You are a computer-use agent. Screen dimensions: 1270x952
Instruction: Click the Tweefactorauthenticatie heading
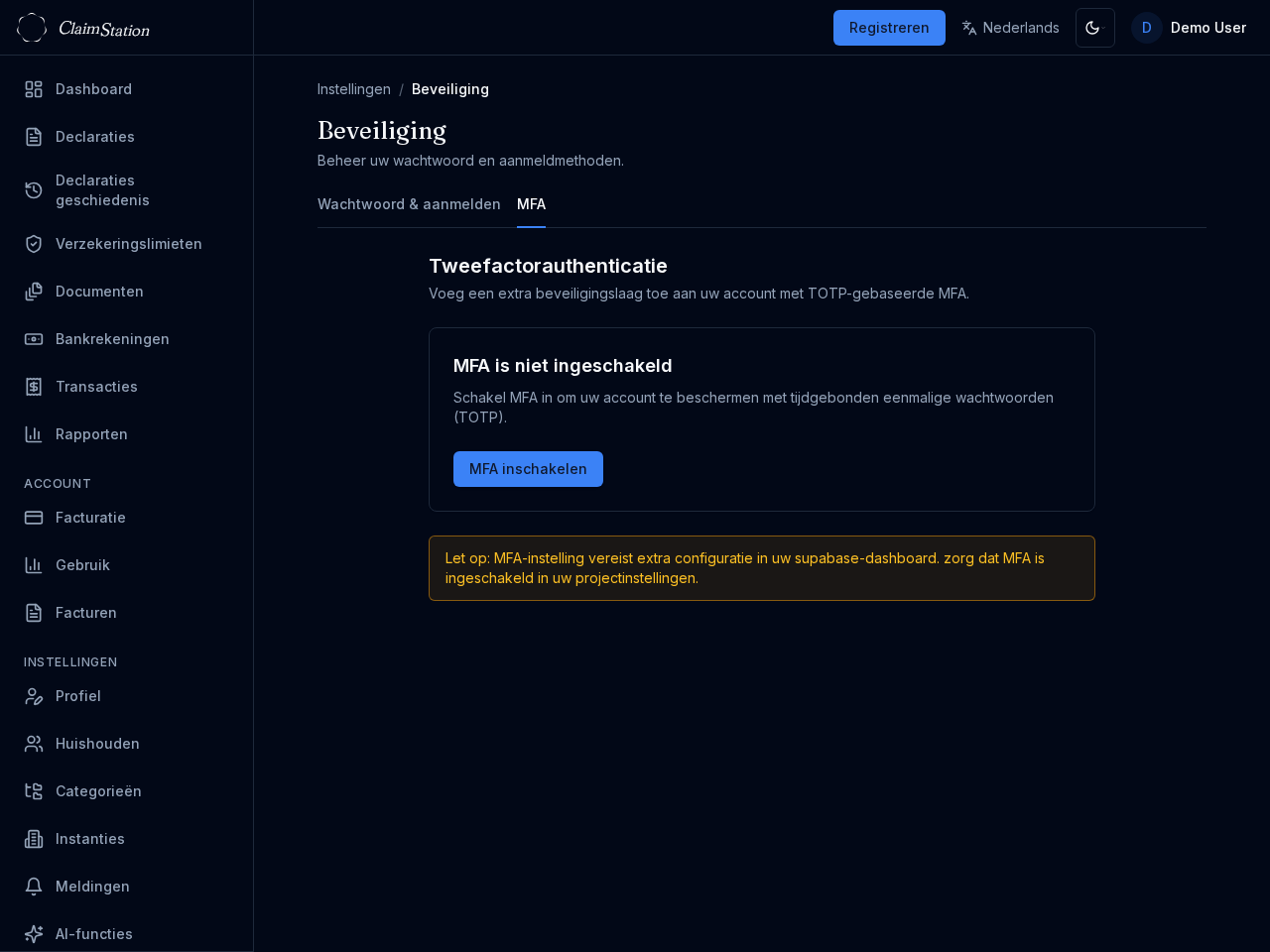[x=548, y=266]
